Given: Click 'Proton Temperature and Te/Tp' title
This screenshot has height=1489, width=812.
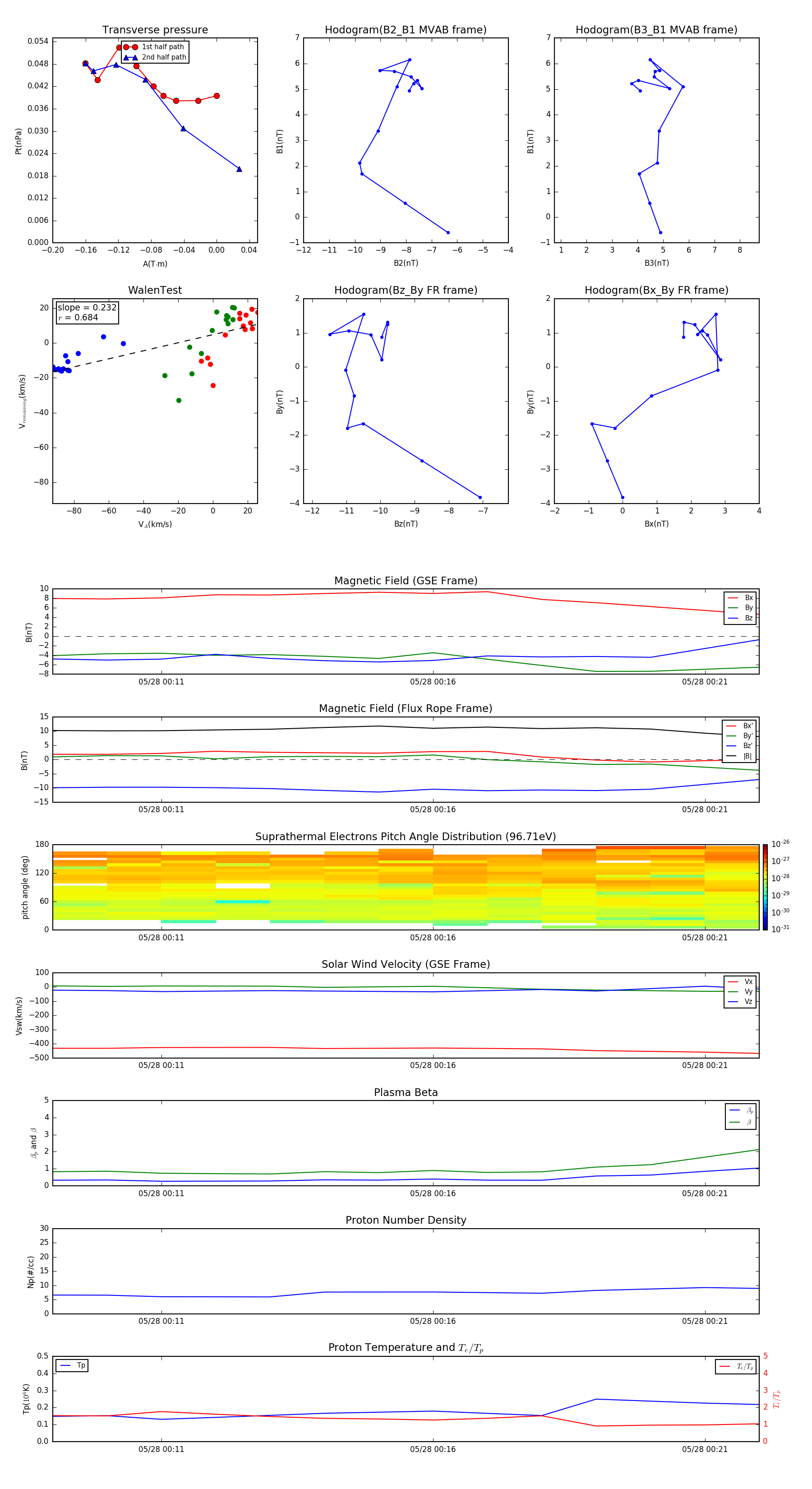Looking at the screenshot, I should (x=406, y=1347).
